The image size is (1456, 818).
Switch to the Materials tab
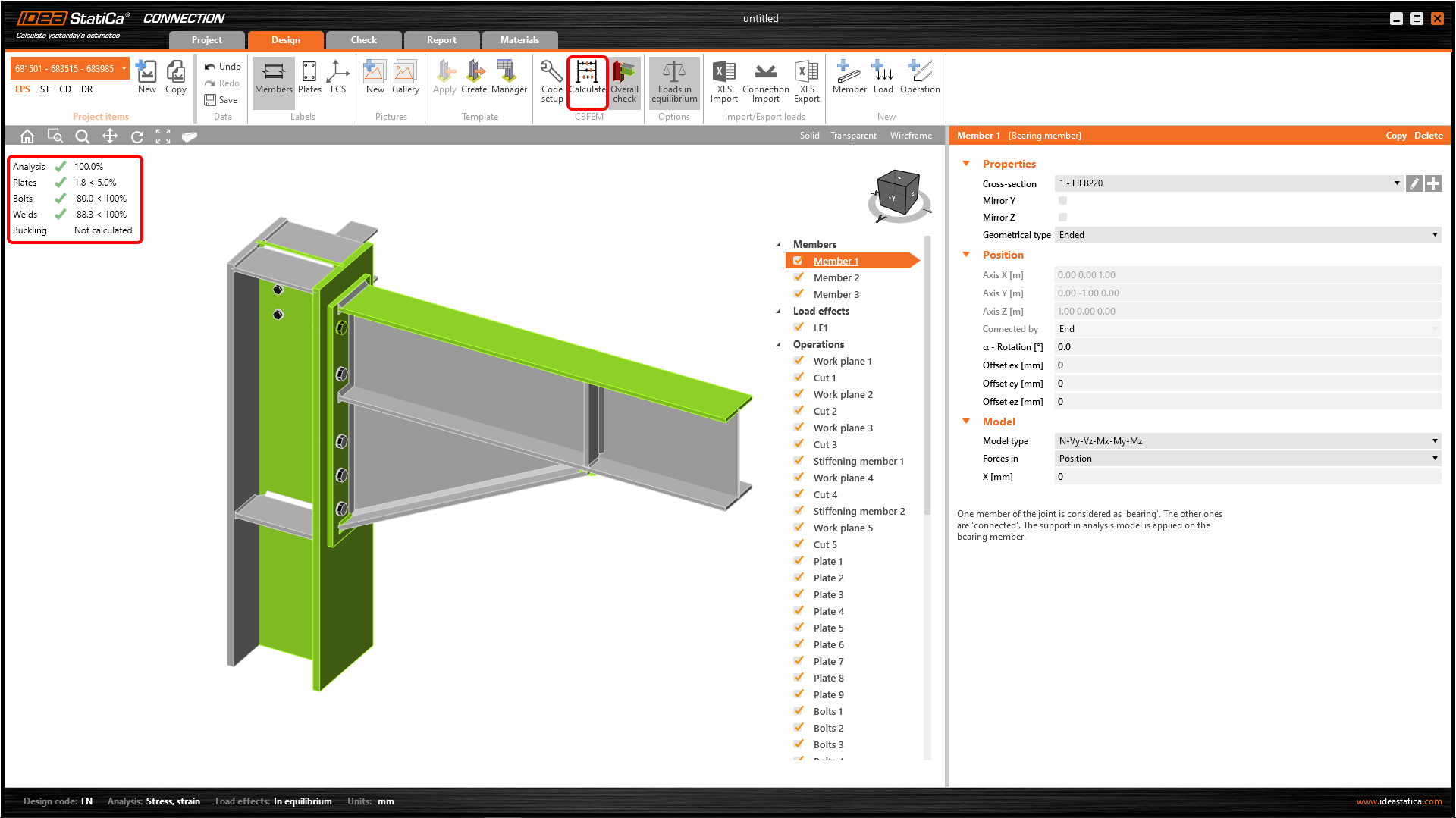[520, 39]
